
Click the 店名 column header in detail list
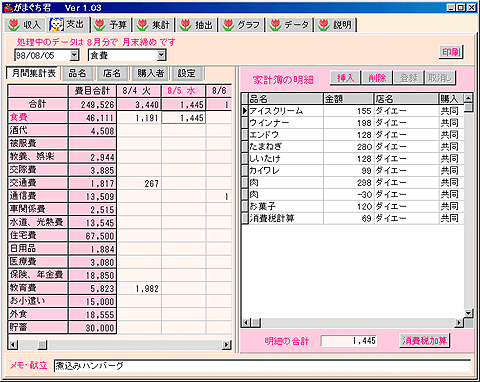tap(406, 99)
